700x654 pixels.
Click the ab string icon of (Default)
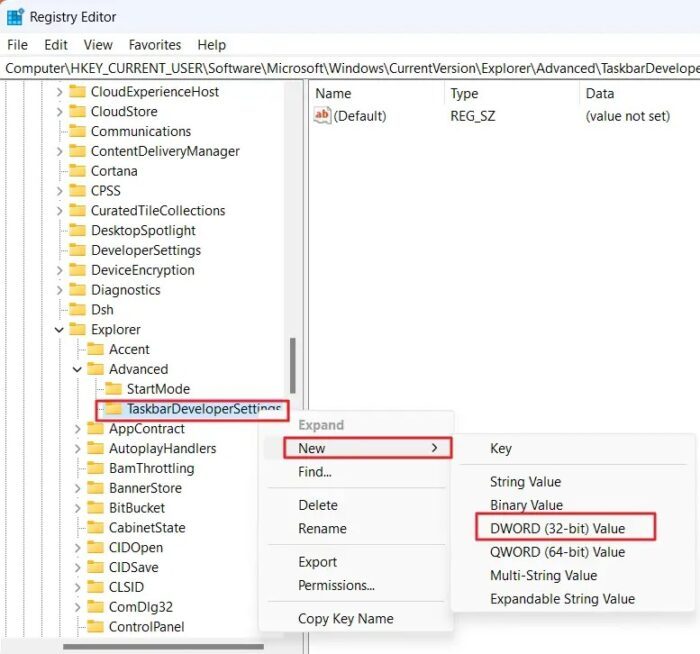322,116
